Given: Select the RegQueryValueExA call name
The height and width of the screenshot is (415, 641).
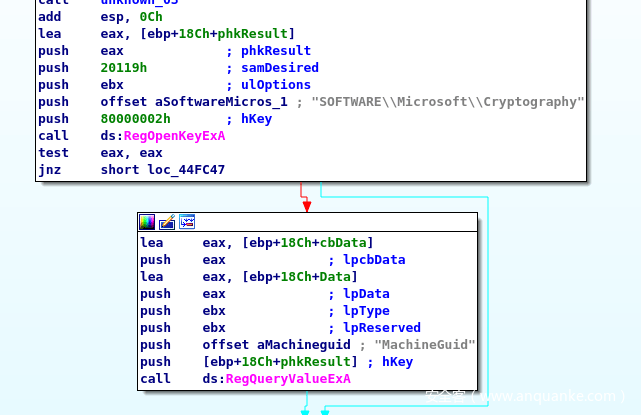Looking at the screenshot, I should [x=288, y=379].
